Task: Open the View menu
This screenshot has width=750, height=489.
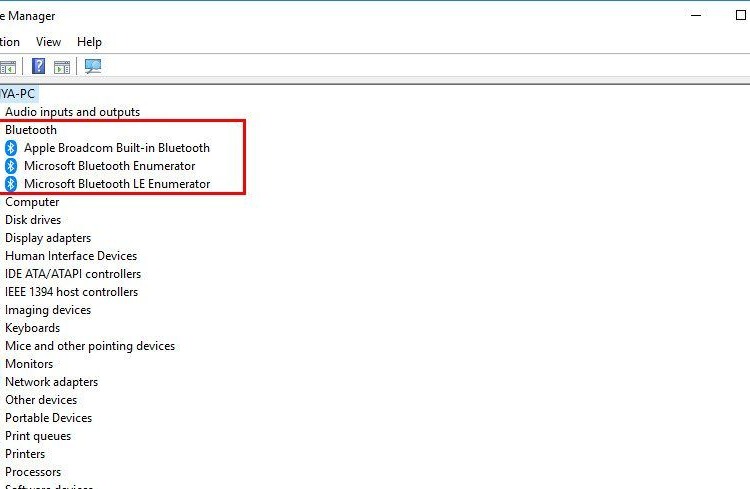Action: click(48, 42)
